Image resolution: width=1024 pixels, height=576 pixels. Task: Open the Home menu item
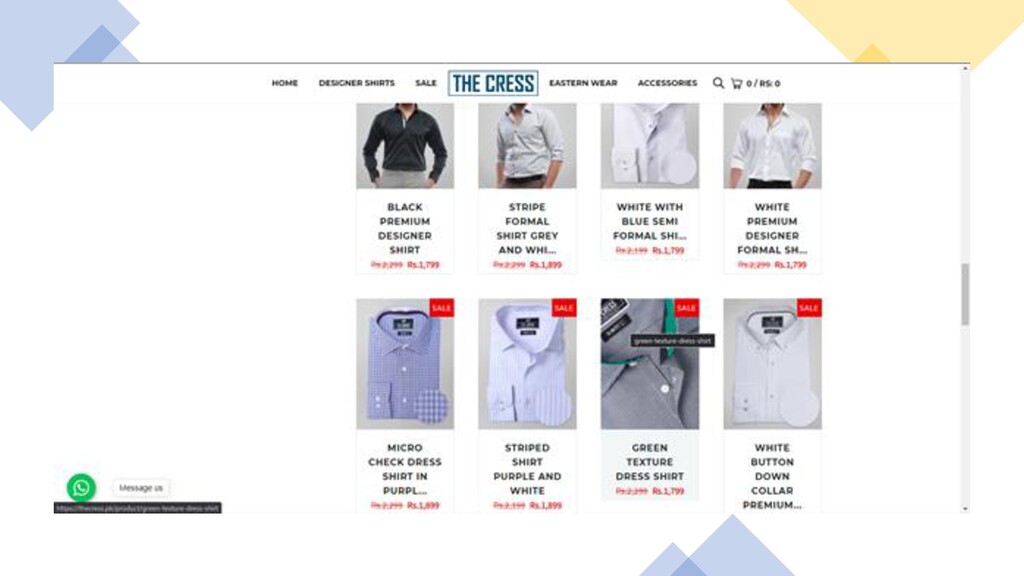tap(285, 83)
